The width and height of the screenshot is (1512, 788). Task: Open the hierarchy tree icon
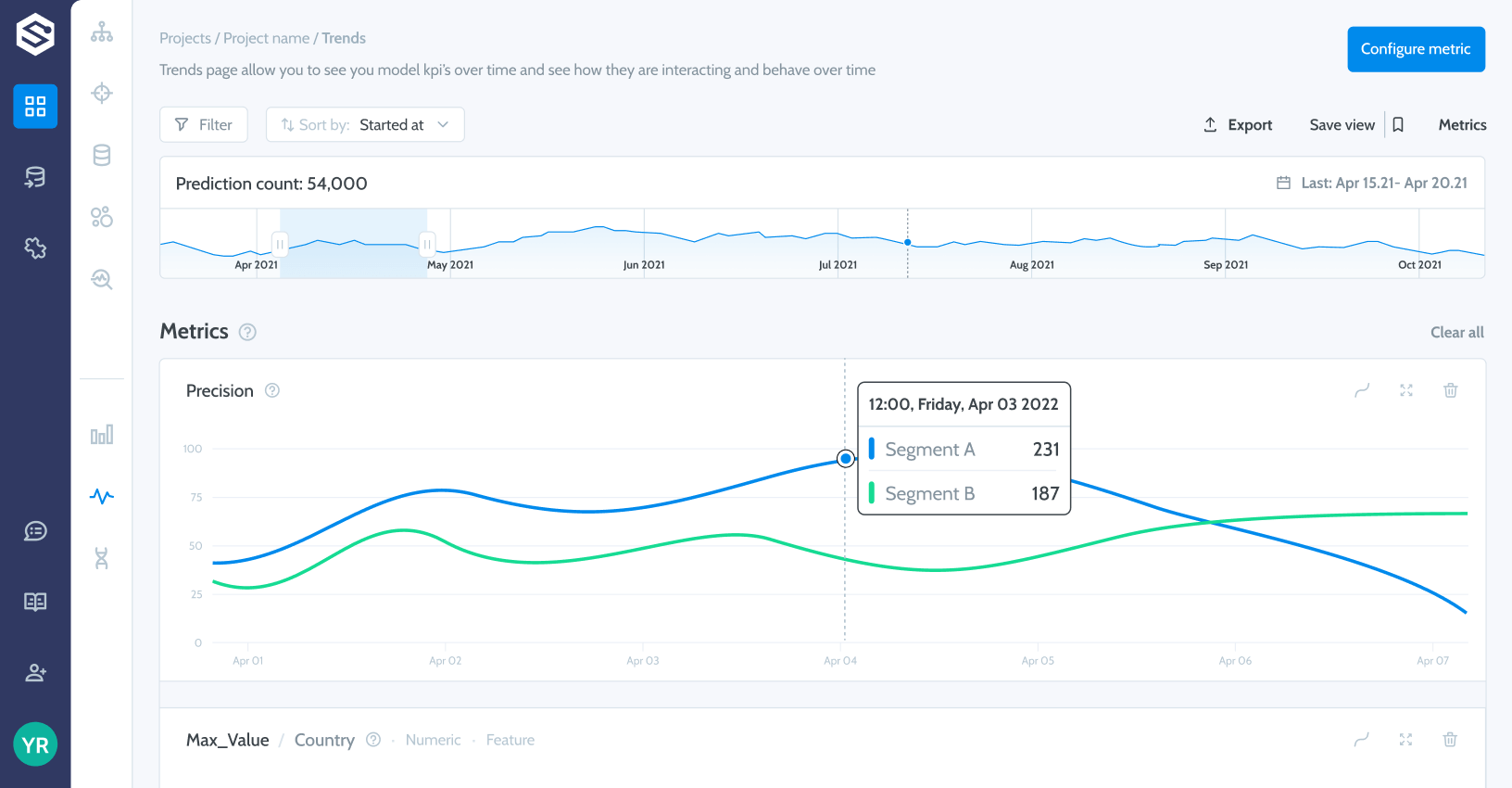tap(102, 32)
